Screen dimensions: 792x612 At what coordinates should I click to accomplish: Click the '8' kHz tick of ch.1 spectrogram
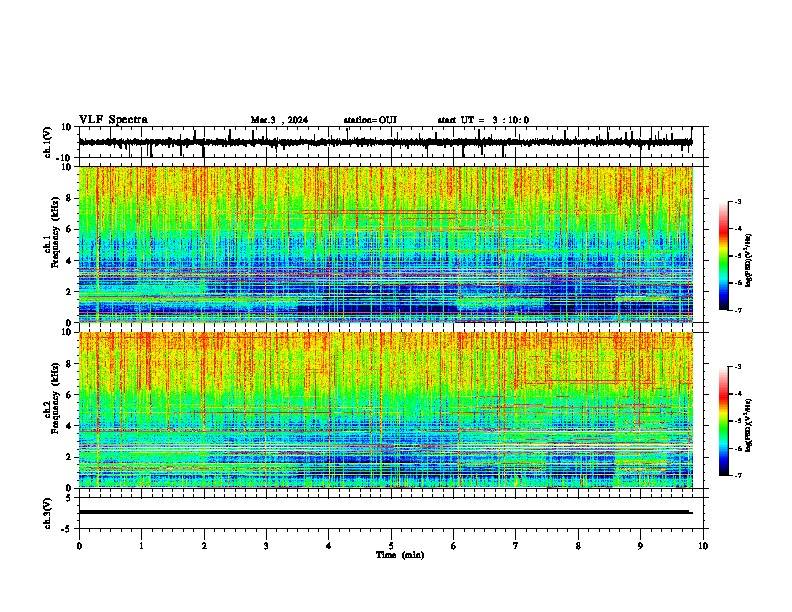pyautogui.click(x=70, y=198)
